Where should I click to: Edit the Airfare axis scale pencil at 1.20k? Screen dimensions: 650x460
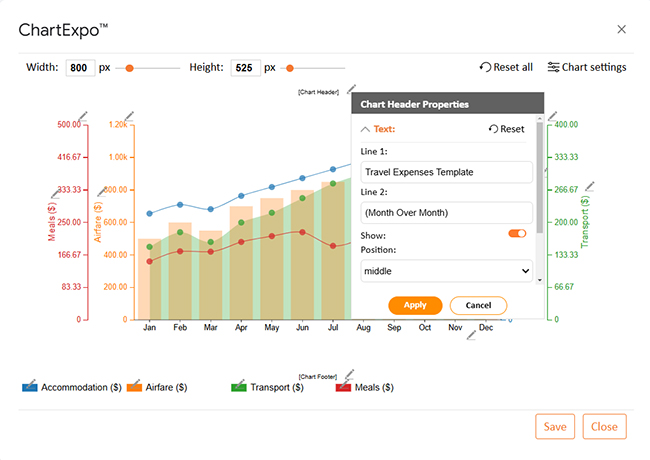coord(129,116)
